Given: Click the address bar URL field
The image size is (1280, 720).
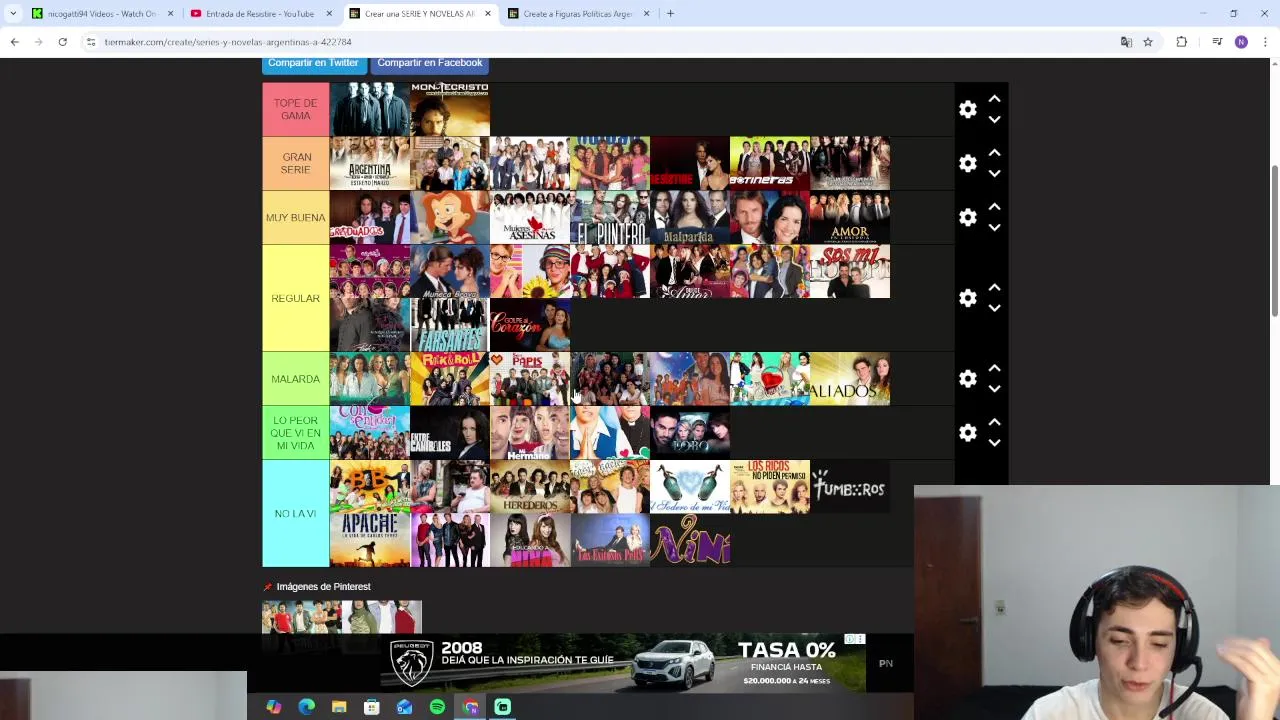Looking at the screenshot, I should click(600, 42).
